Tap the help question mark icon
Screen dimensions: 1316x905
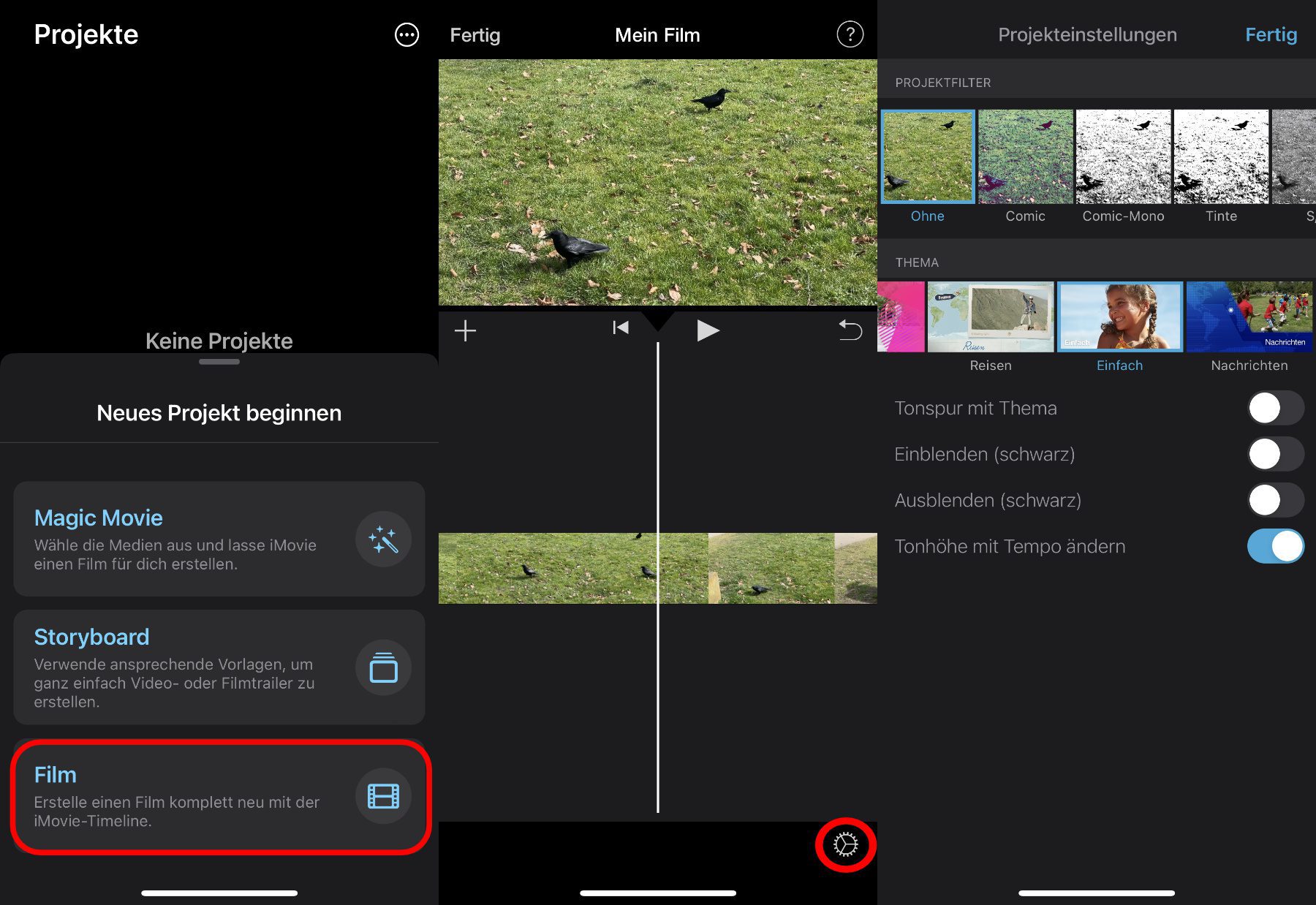[x=850, y=34]
